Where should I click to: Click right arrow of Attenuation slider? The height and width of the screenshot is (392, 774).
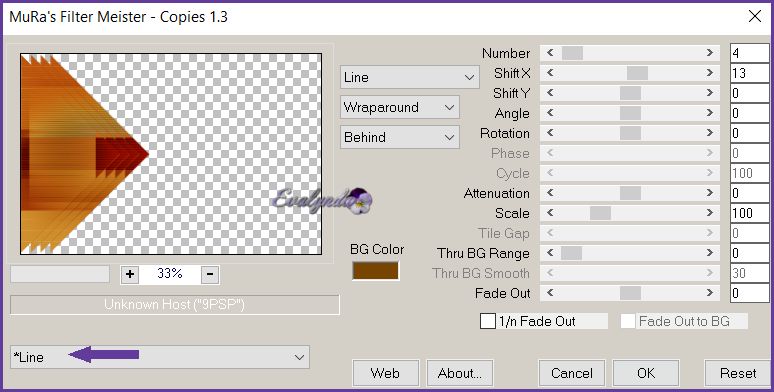coord(709,193)
